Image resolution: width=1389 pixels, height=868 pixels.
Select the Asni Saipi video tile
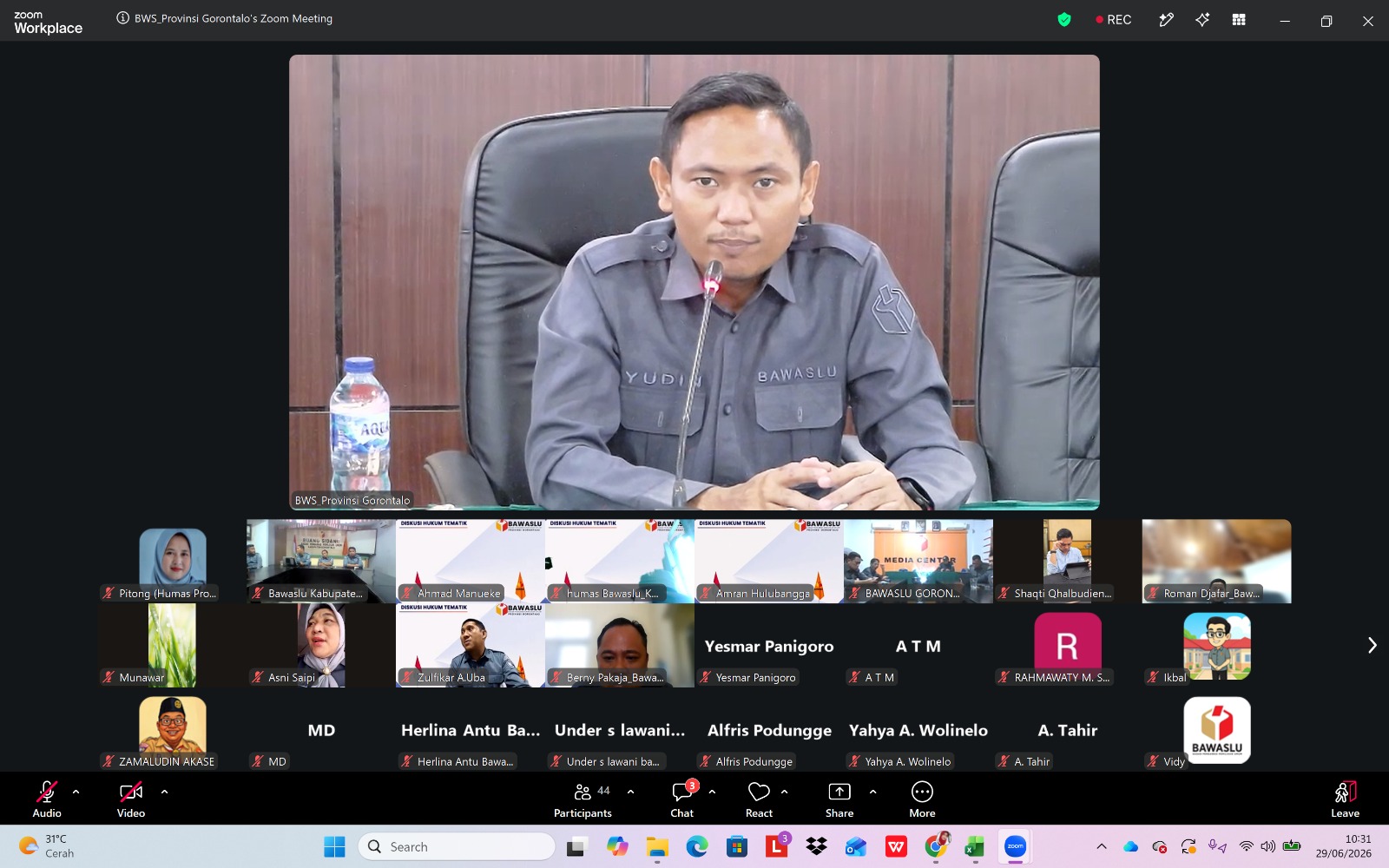pos(321,645)
